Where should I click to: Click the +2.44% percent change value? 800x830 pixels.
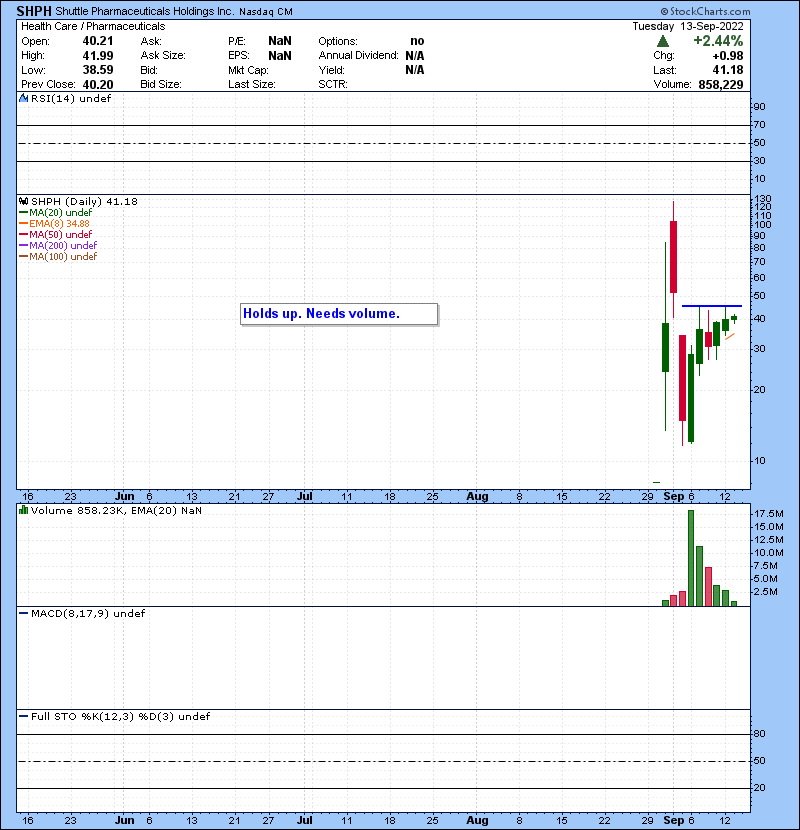[718, 41]
